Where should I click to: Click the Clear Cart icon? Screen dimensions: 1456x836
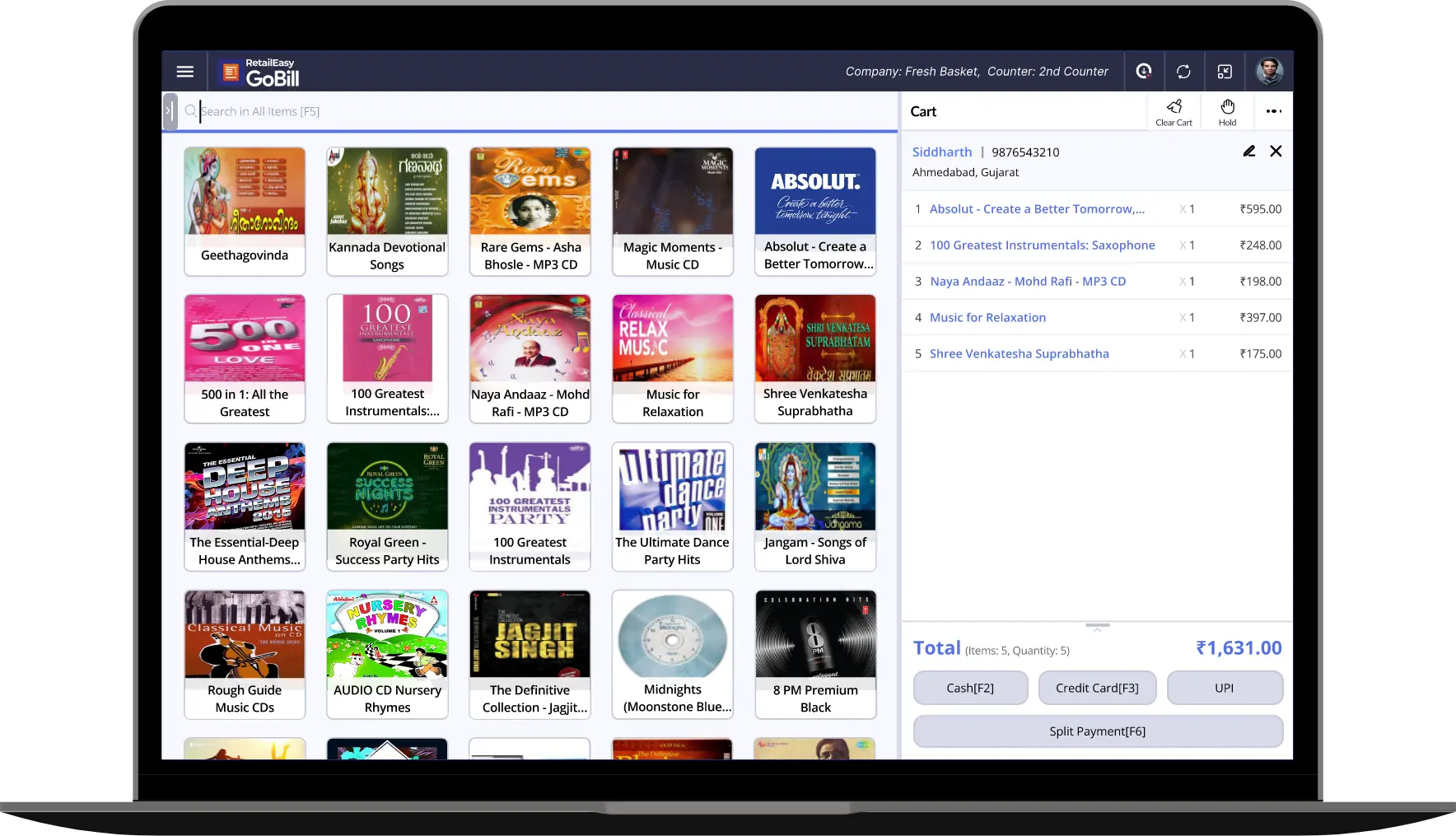(x=1174, y=111)
